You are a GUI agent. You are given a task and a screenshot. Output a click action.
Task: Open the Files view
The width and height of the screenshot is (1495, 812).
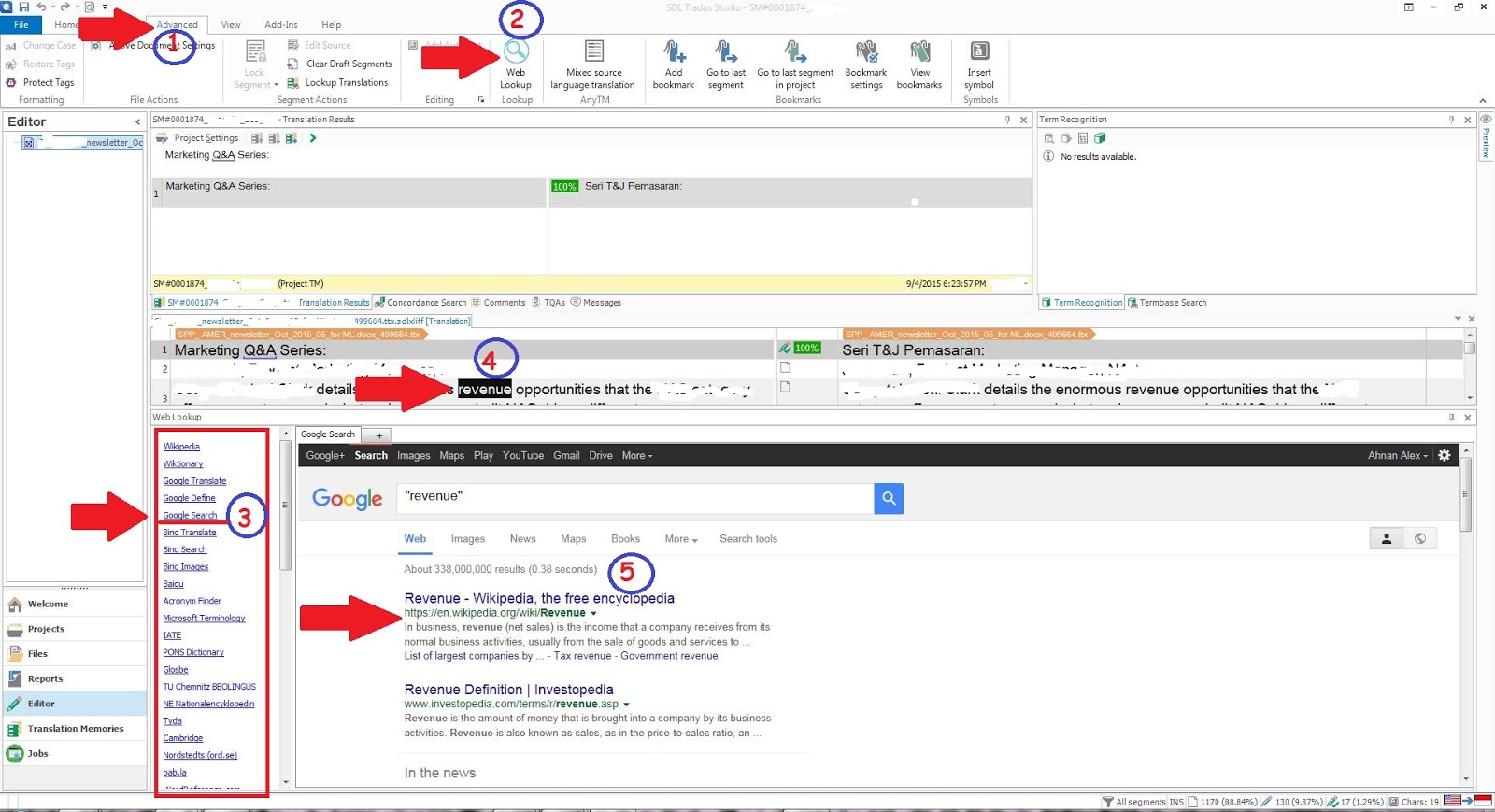tap(75, 654)
